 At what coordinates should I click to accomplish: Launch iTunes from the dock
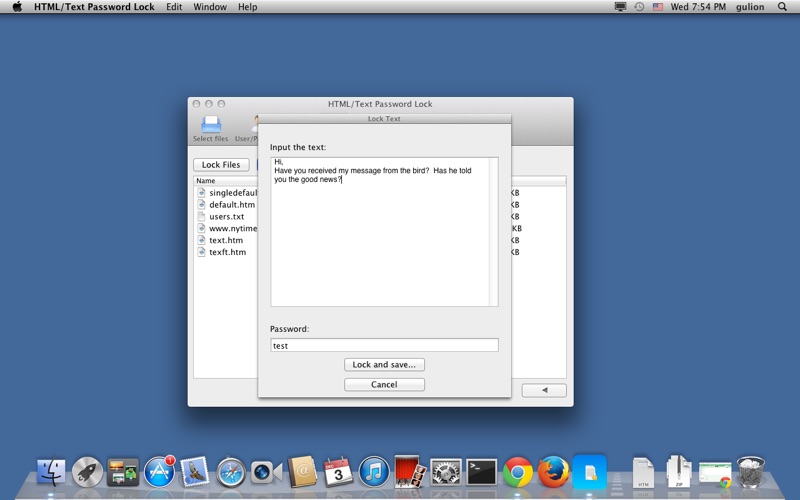(x=374, y=472)
